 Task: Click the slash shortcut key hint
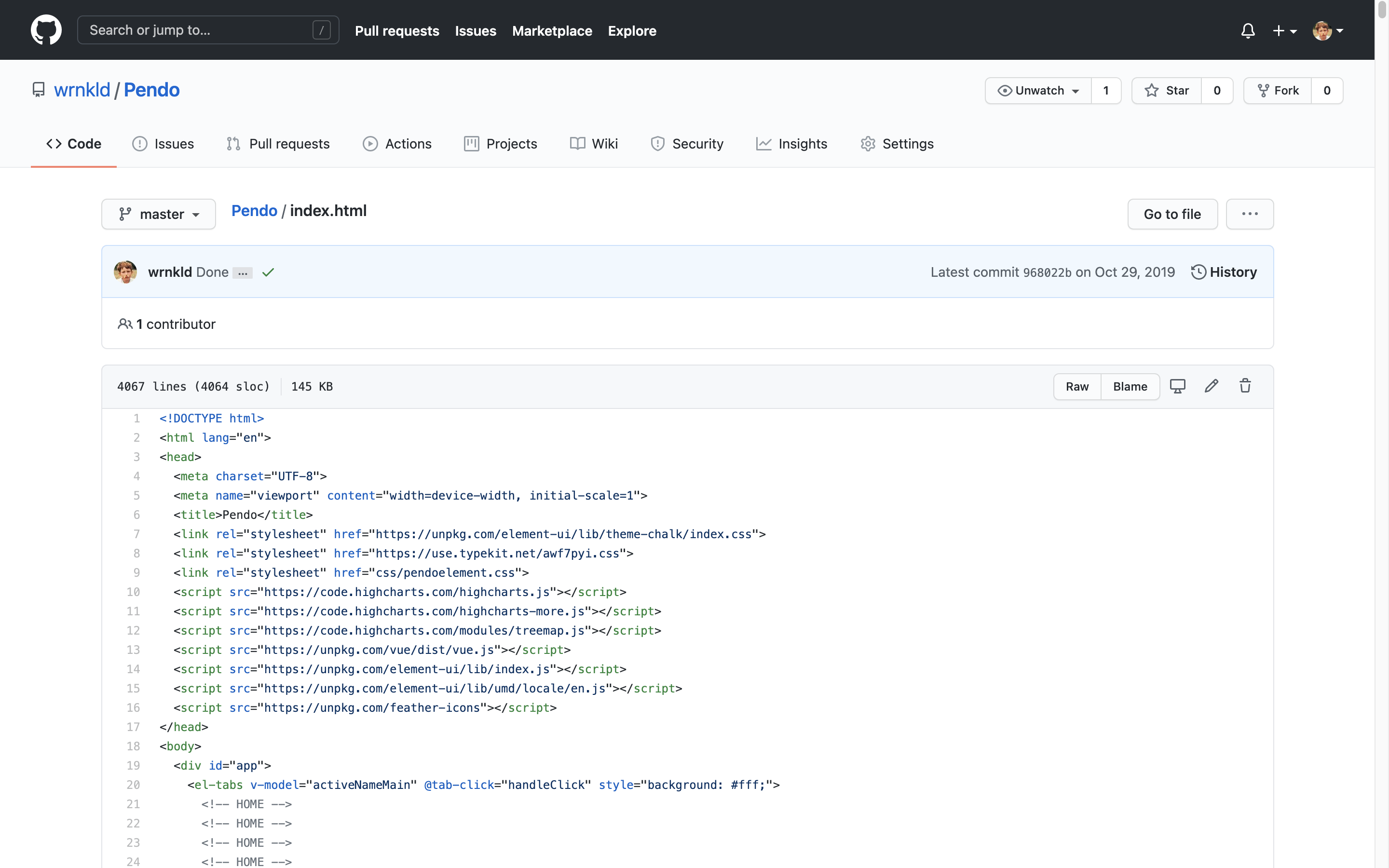tap(321, 30)
